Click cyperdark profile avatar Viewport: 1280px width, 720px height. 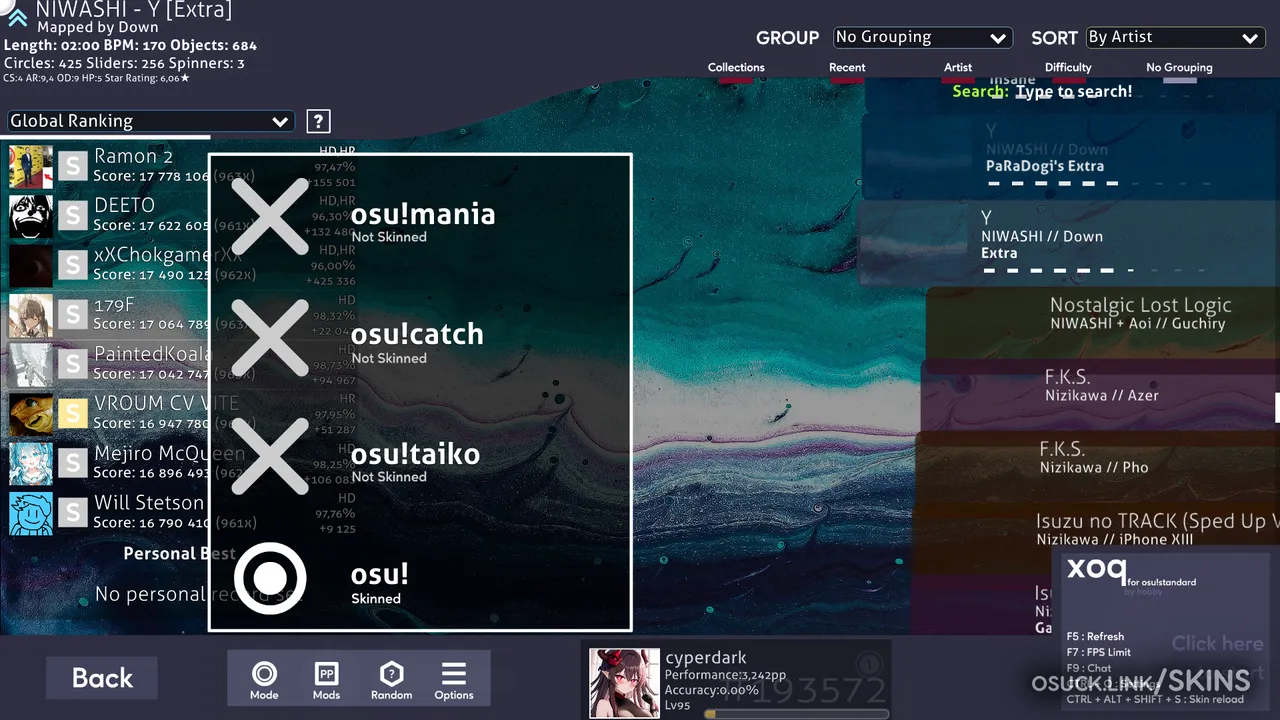624,683
